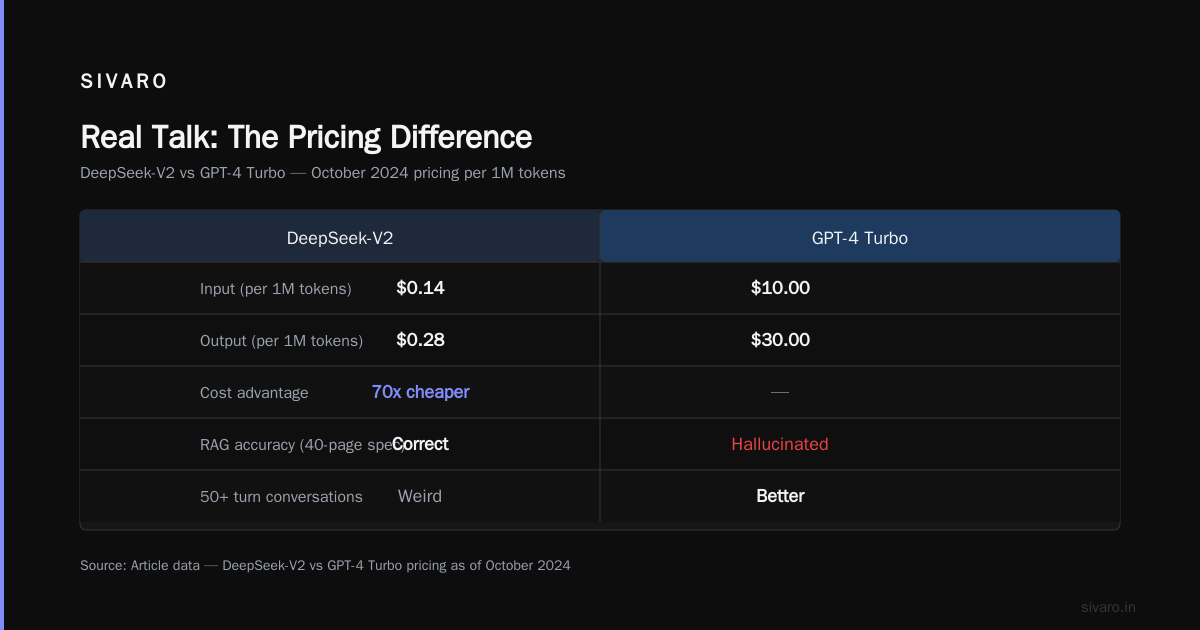The width and height of the screenshot is (1200, 630).
Task: Click the Weird conversation result
Action: tap(420, 496)
